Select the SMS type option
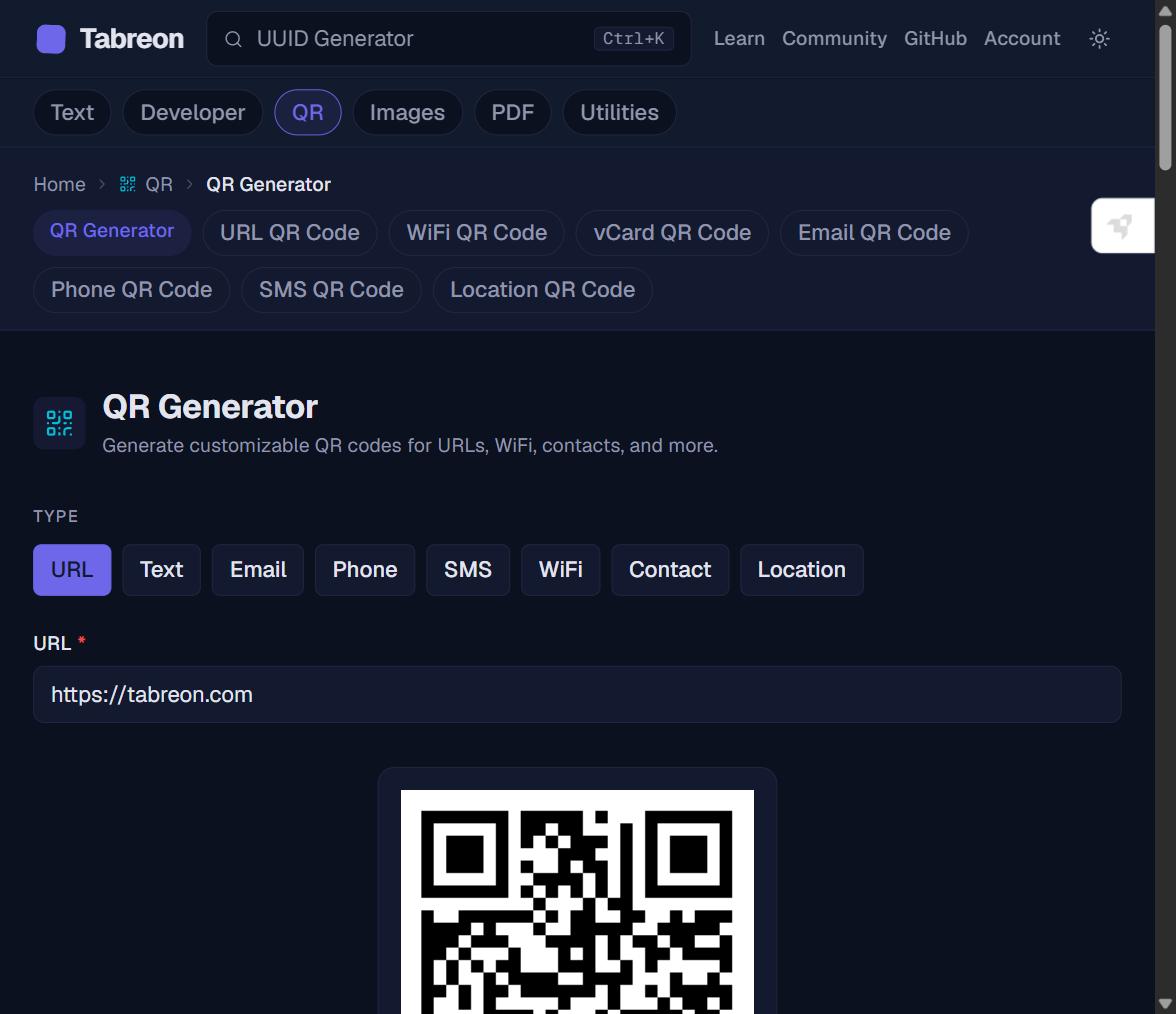Image resolution: width=1176 pixels, height=1014 pixels. pyautogui.click(x=468, y=570)
